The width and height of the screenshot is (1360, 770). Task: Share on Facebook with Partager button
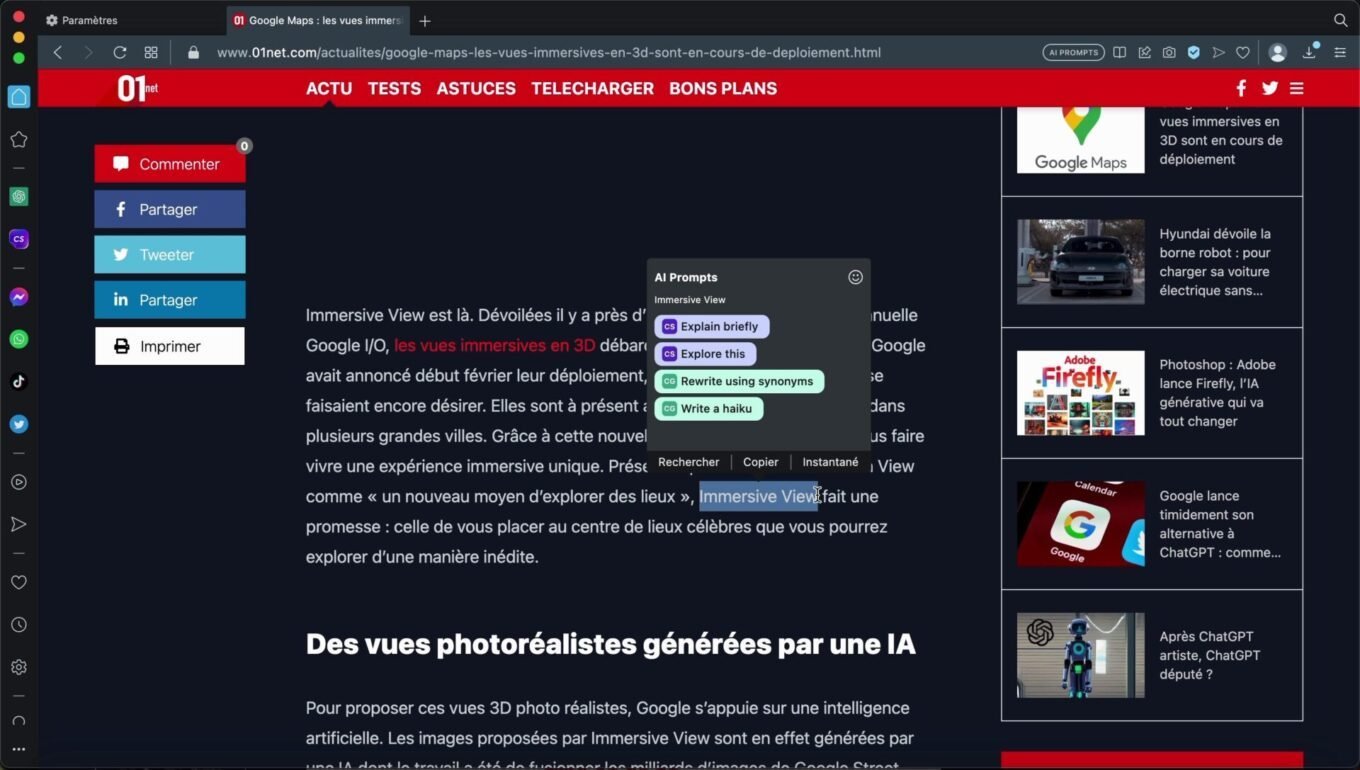coord(170,209)
